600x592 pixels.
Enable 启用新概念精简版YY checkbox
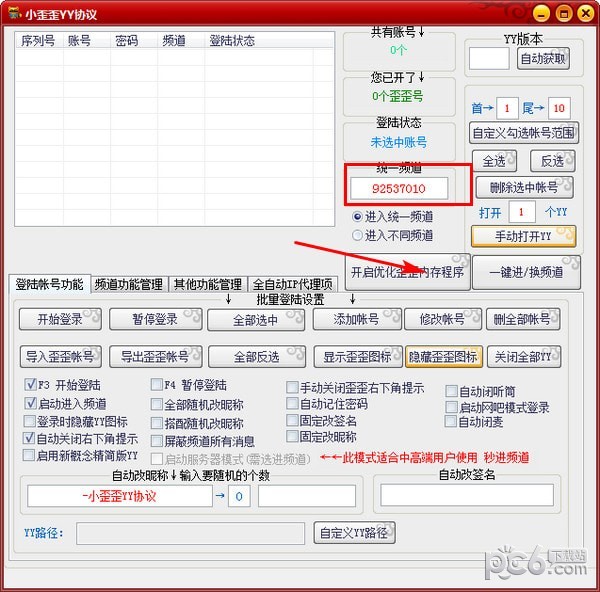[81, 455]
